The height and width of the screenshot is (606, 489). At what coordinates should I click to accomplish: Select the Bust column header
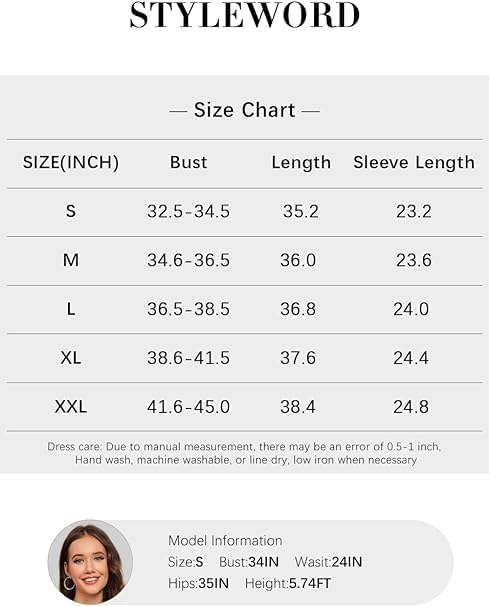tap(189, 162)
